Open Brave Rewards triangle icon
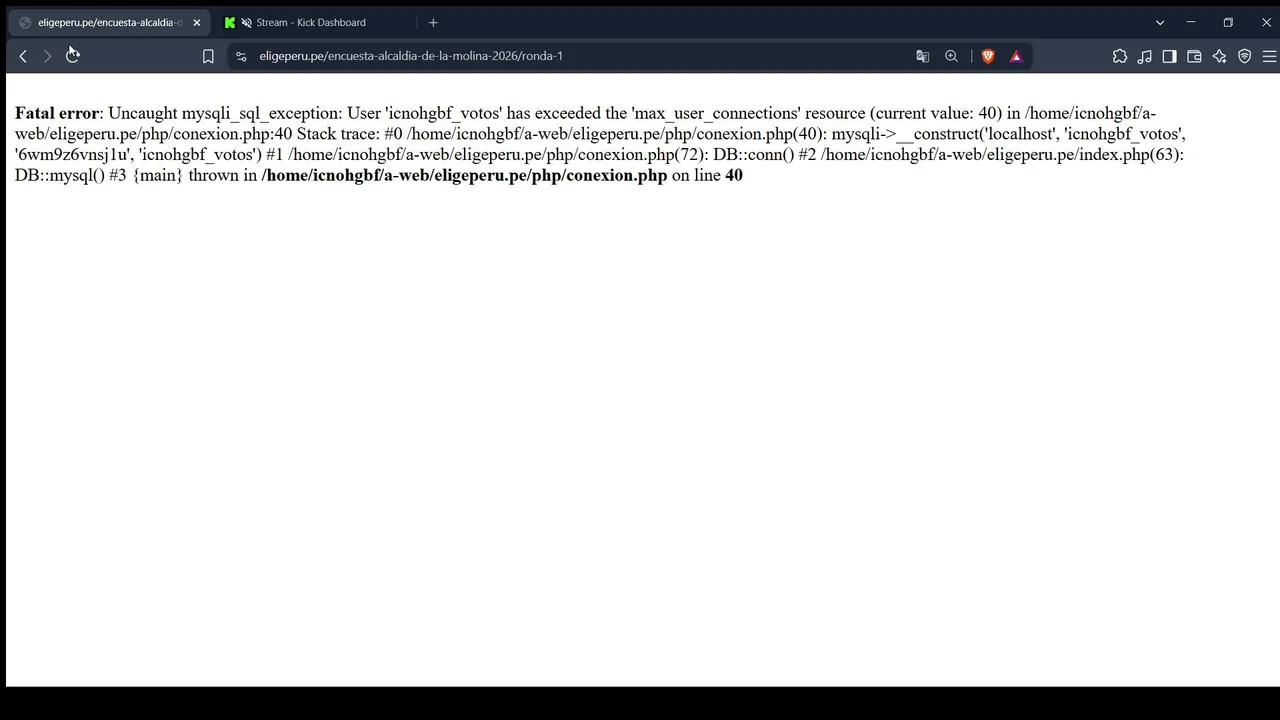1280x720 pixels. (1016, 56)
